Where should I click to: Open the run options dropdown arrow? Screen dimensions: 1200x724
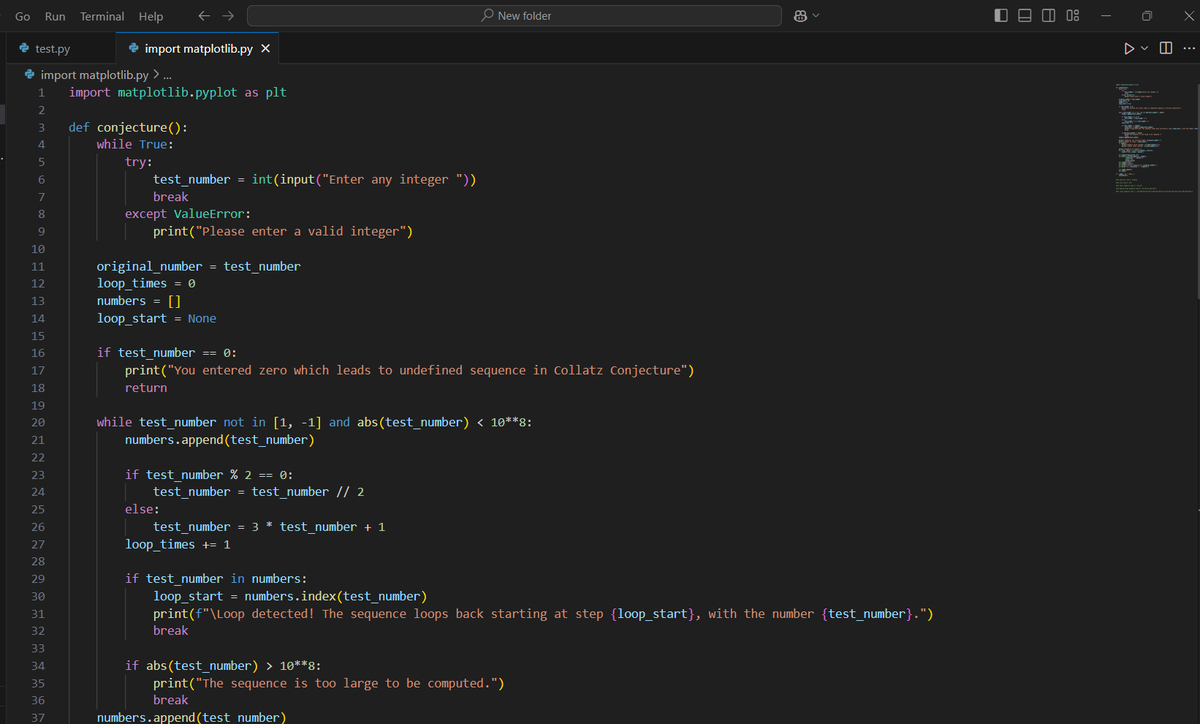point(1144,49)
